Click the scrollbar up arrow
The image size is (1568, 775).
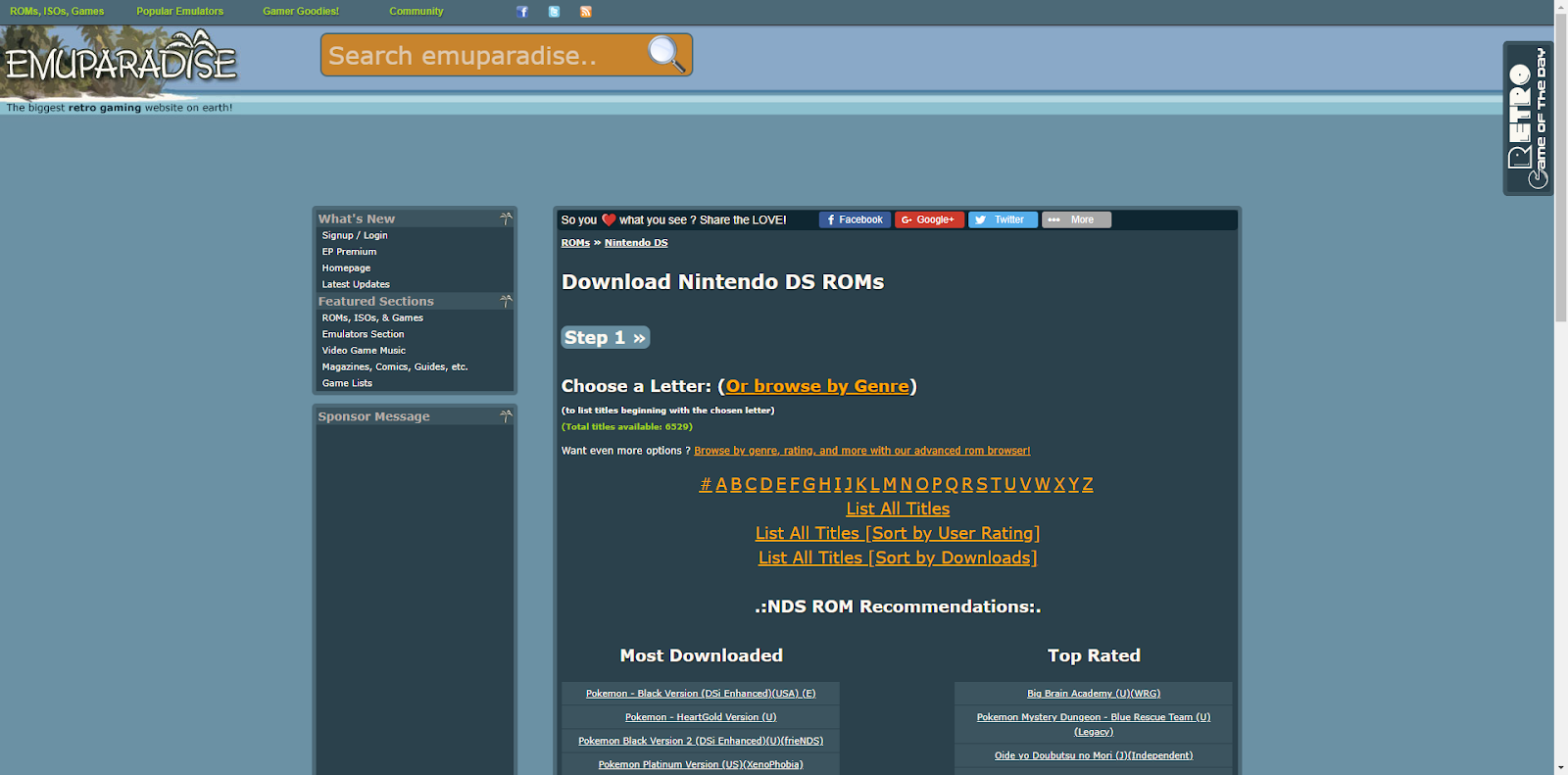[1560, 7]
